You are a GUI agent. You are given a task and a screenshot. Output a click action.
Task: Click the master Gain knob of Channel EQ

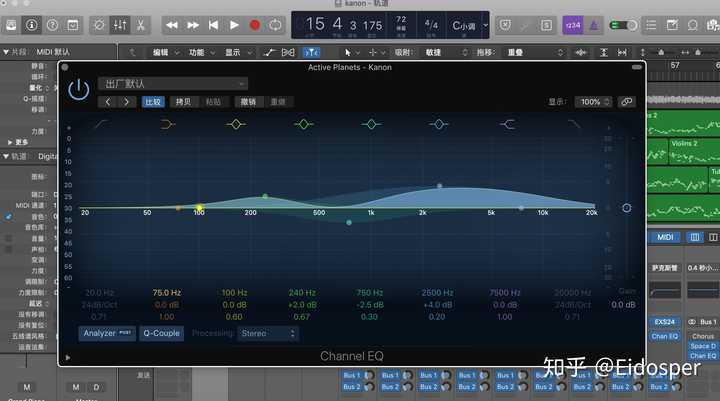tap(626, 208)
